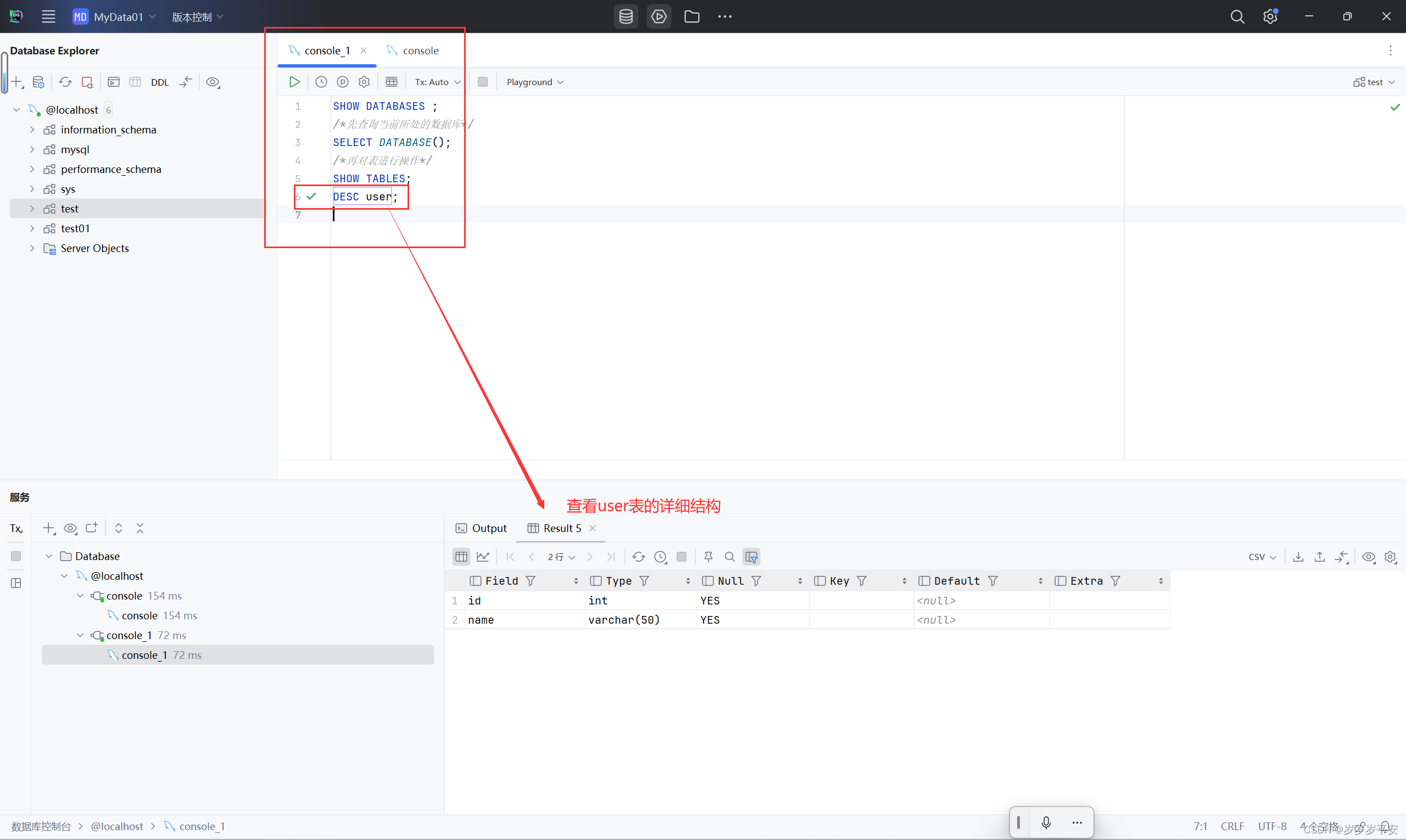Open query execution history with the clock icon
Image resolution: width=1406 pixels, height=840 pixels.
pyautogui.click(x=321, y=81)
